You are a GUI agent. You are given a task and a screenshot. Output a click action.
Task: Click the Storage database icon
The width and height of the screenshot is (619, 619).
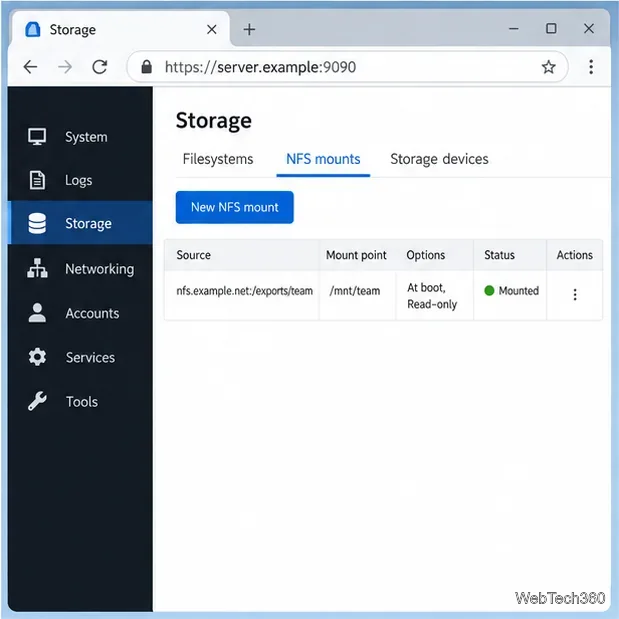[x=37, y=223]
